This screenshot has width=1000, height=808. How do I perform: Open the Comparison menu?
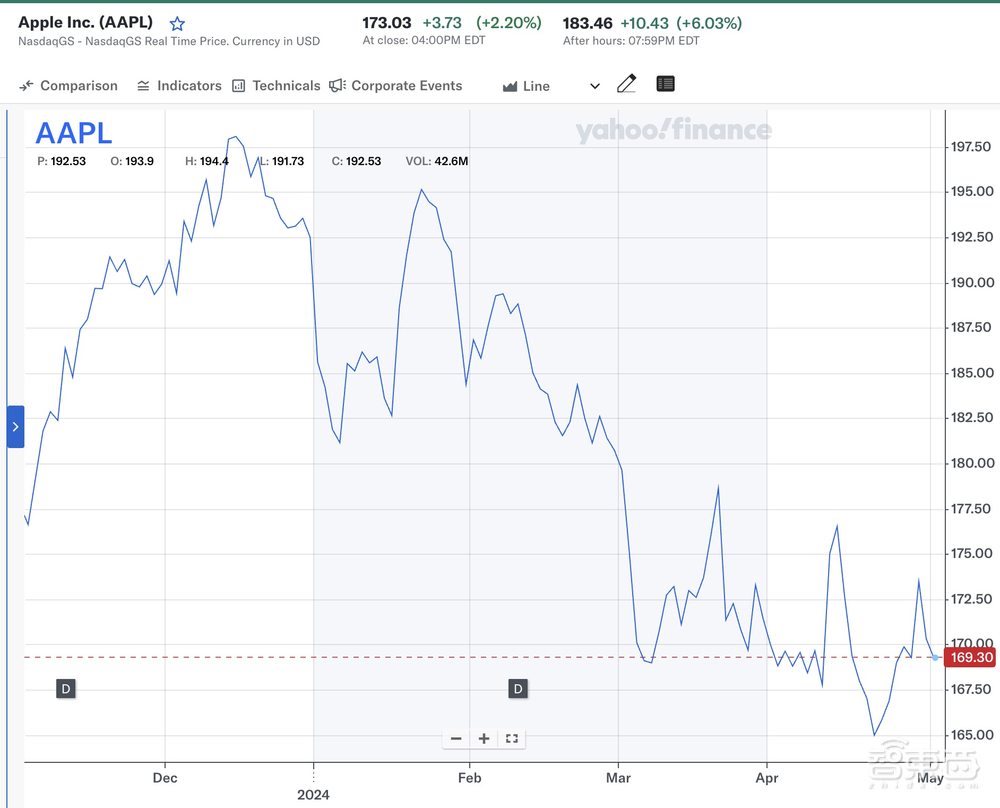pos(68,86)
